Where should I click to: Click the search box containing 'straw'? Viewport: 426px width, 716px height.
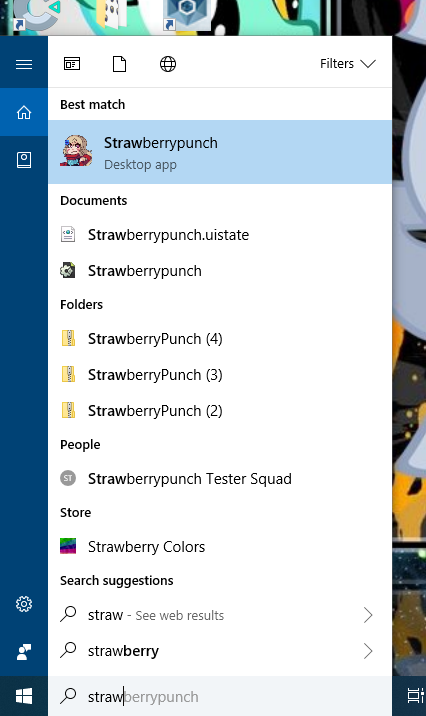tap(220, 696)
